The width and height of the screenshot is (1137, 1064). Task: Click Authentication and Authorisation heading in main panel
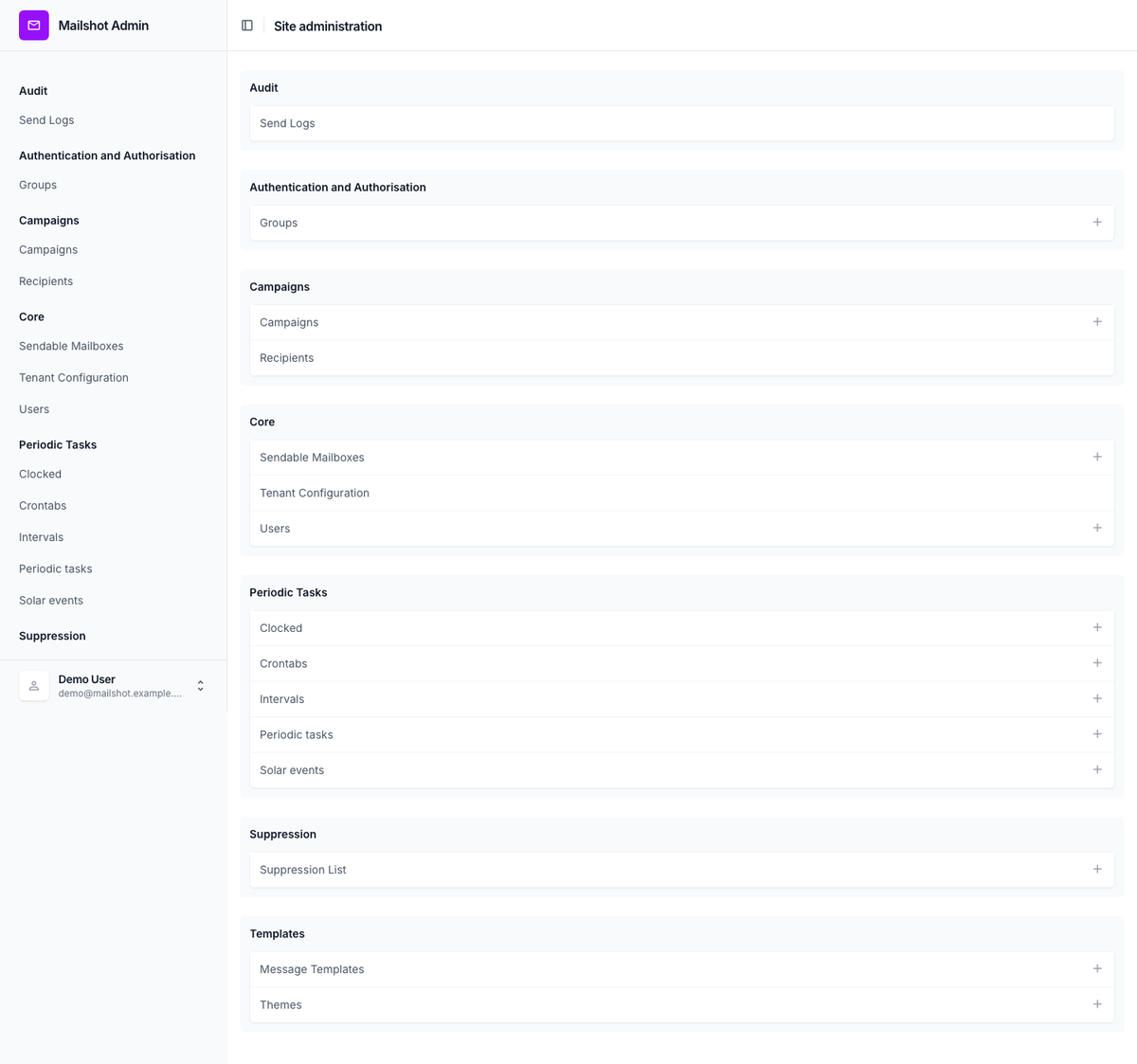[x=337, y=187]
